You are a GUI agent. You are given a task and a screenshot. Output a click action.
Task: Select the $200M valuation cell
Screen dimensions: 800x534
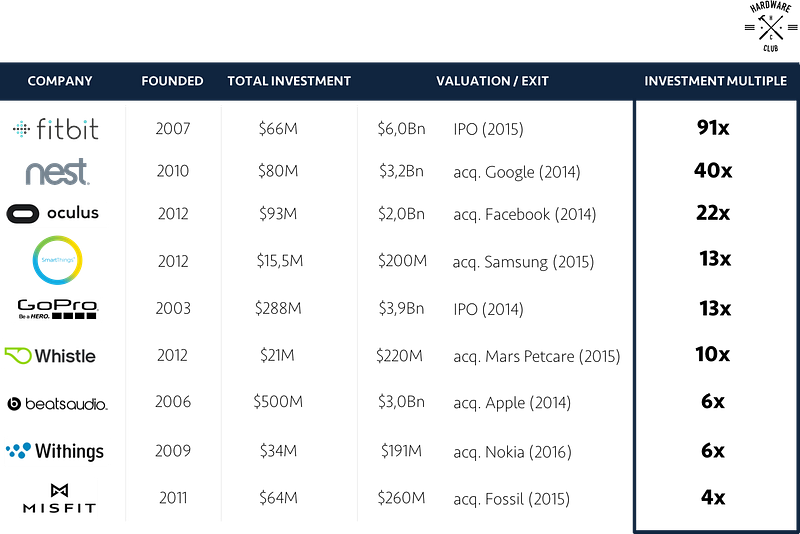click(402, 261)
